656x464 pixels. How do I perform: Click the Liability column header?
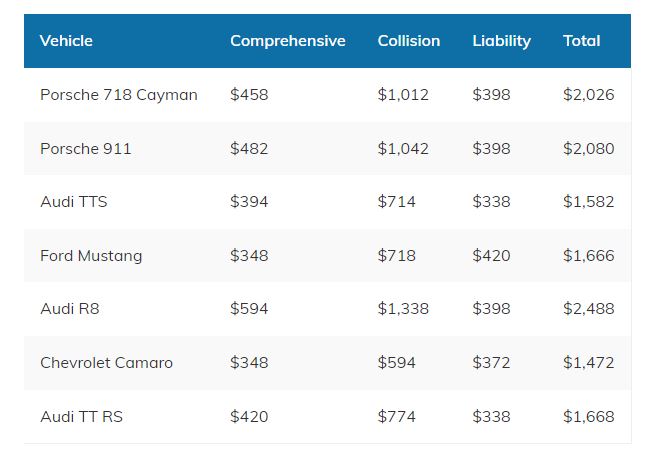pos(502,41)
